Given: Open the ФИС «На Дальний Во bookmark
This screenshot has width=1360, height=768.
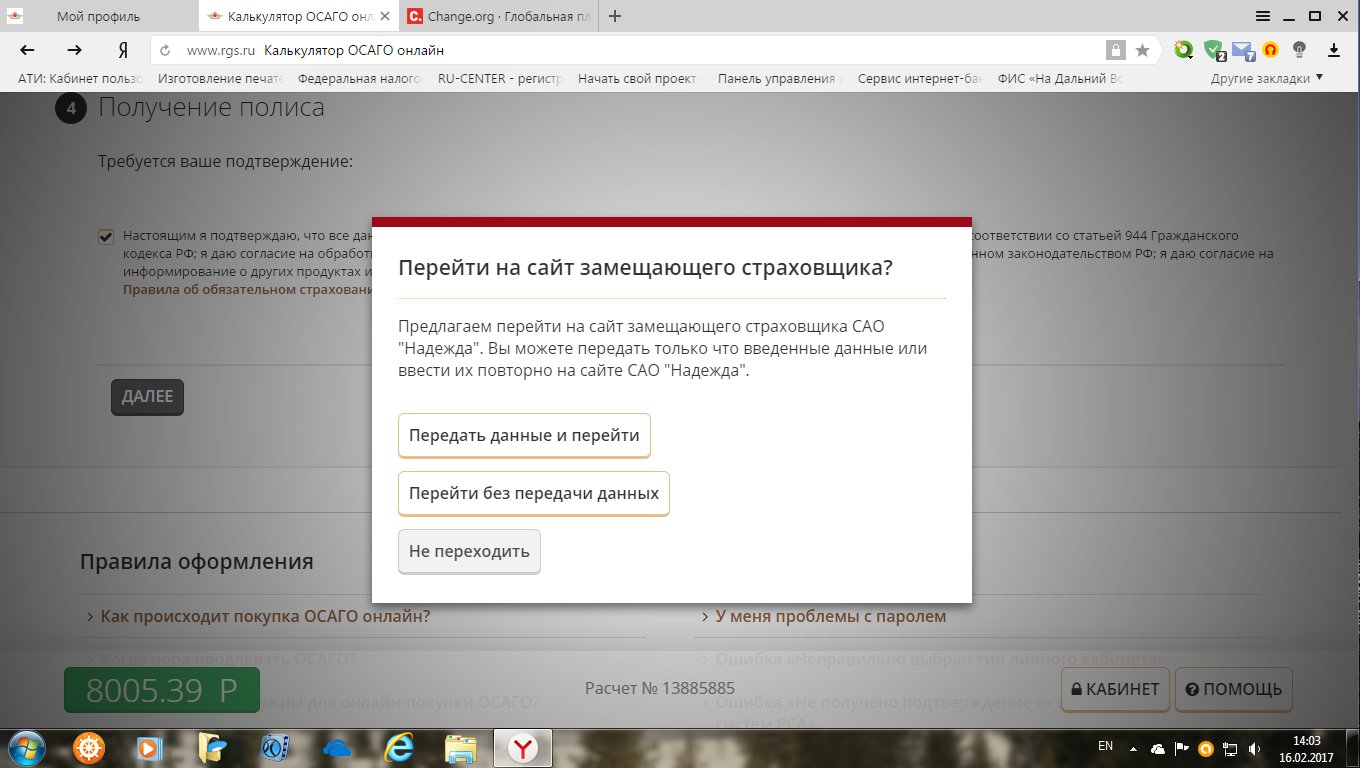Looking at the screenshot, I should pyautogui.click(x=1061, y=79).
